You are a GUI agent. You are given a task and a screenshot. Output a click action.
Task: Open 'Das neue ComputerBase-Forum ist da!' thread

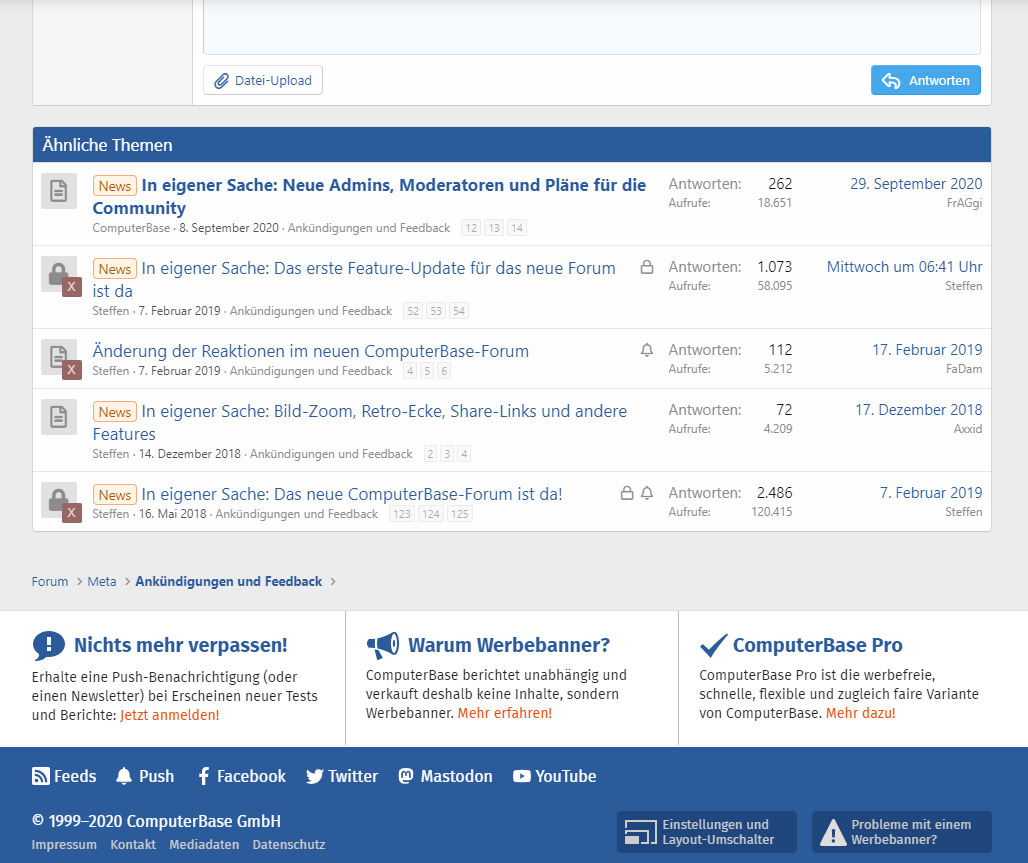tap(352, 494)
